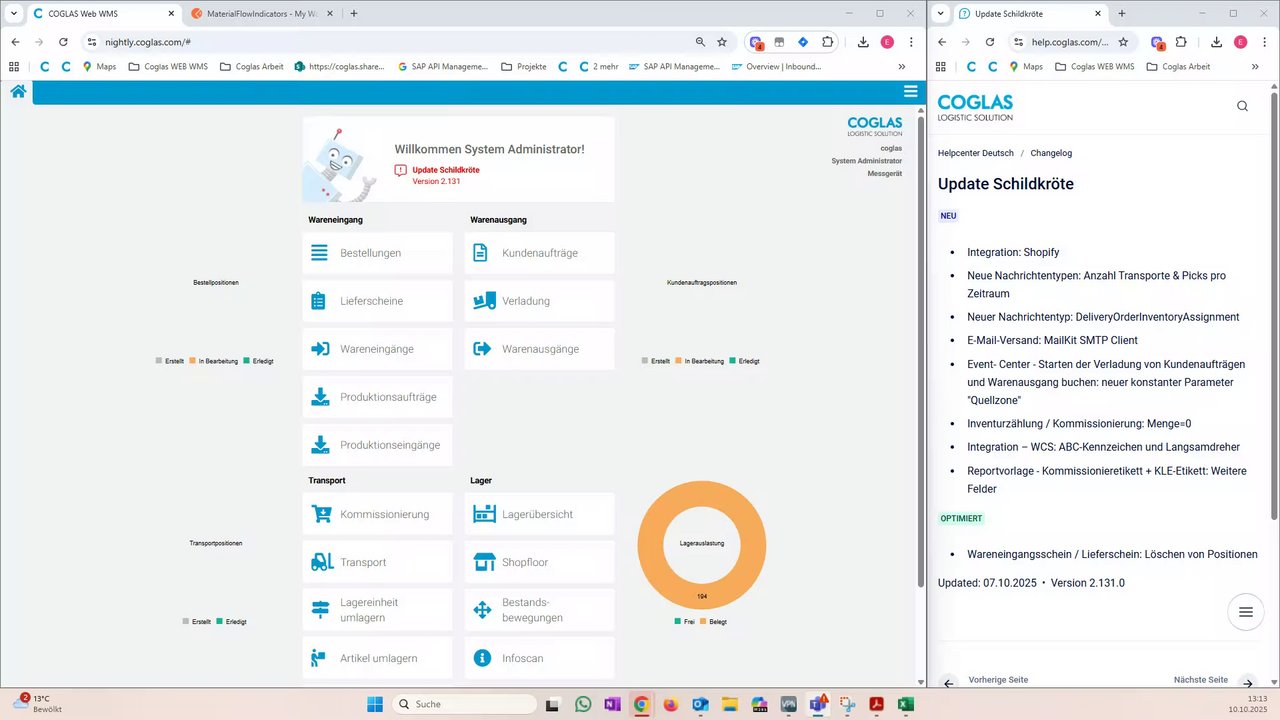Screen dimensions: 1280x720
Task: Open Artikel umlagern tile
Action: 377,658
